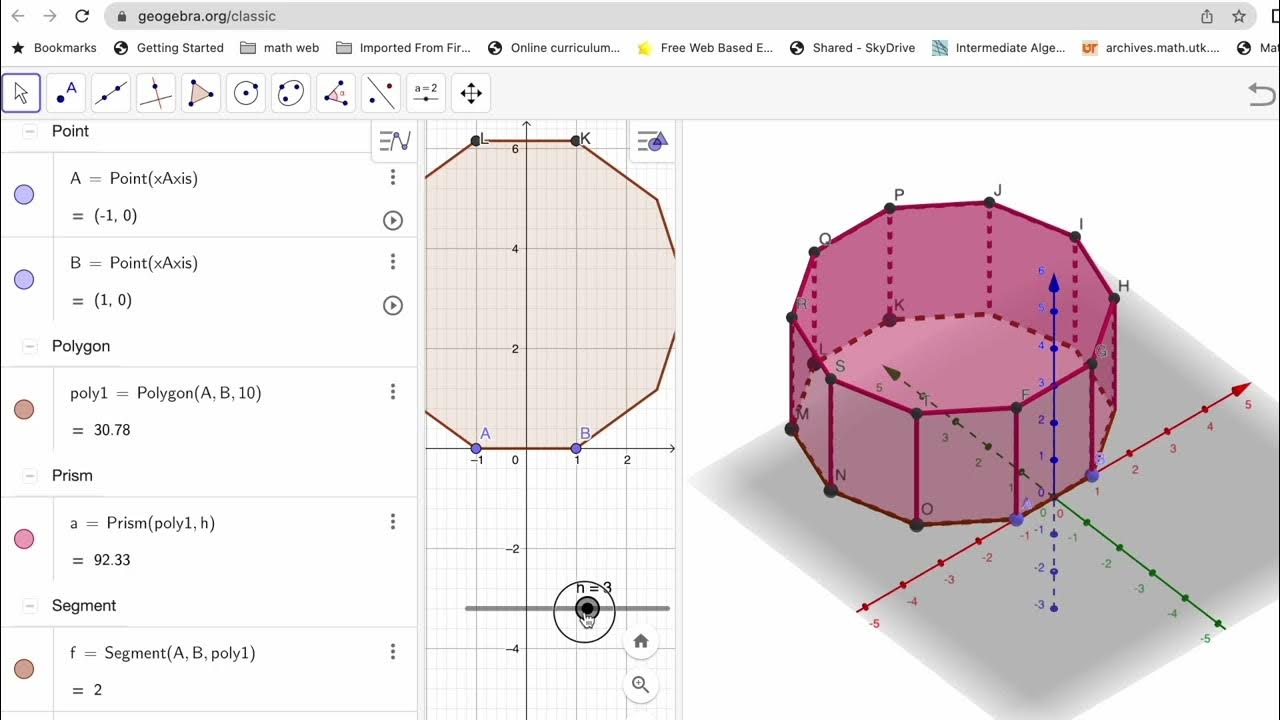Click point K in the 2D Graphics view
Screen dimensions: 1280x720
pos(576,141)
